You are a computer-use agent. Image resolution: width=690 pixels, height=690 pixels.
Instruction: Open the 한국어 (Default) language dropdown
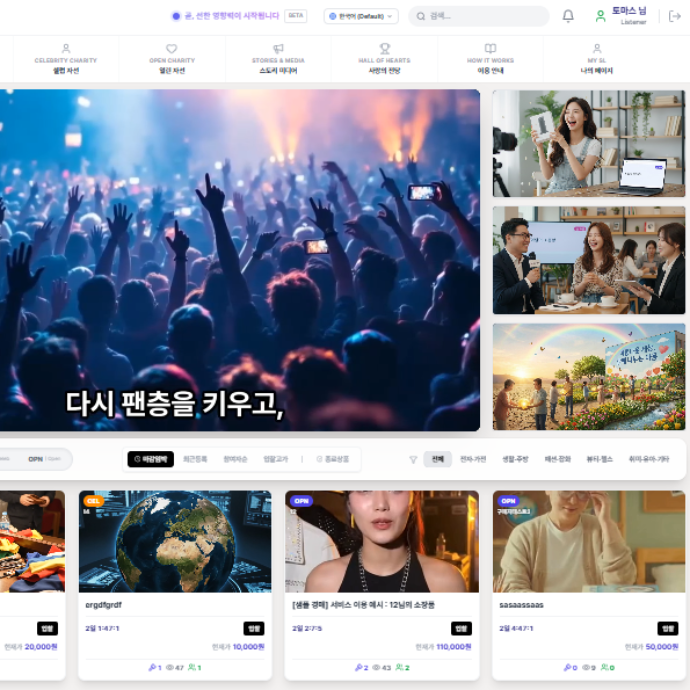pos(361,16)
